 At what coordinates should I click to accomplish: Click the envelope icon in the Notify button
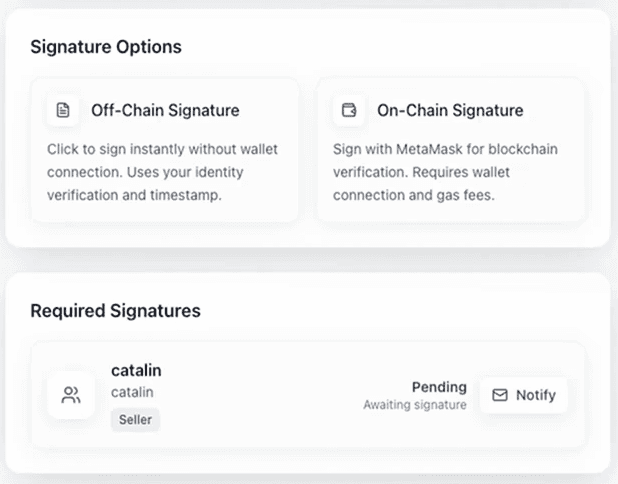[499, 395]
